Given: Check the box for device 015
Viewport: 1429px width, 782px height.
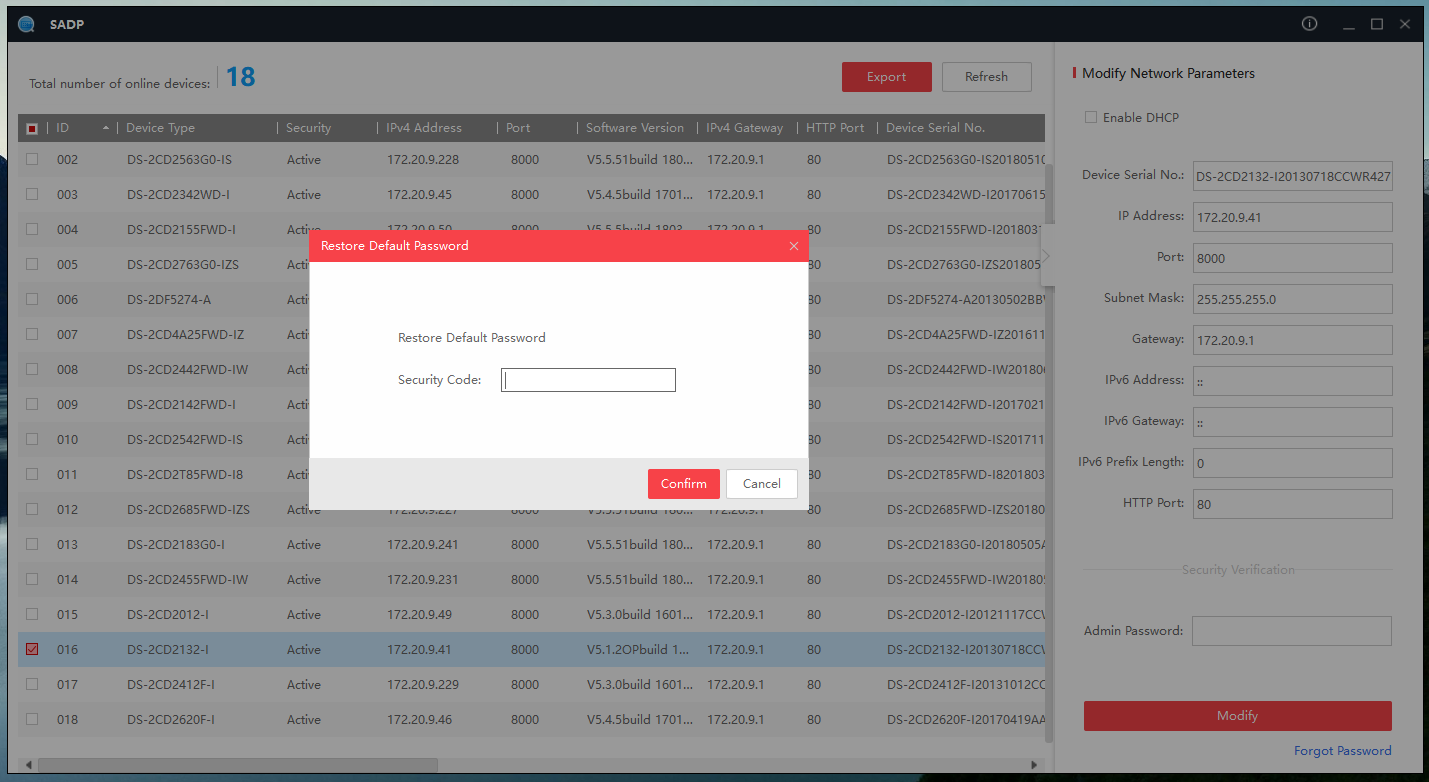Looking at the screenshot, I should coord(32,614).
